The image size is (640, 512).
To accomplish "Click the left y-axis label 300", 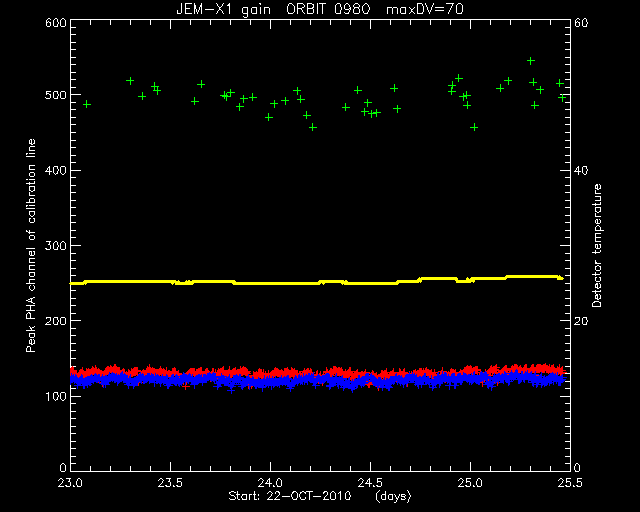I will point(56,245).
